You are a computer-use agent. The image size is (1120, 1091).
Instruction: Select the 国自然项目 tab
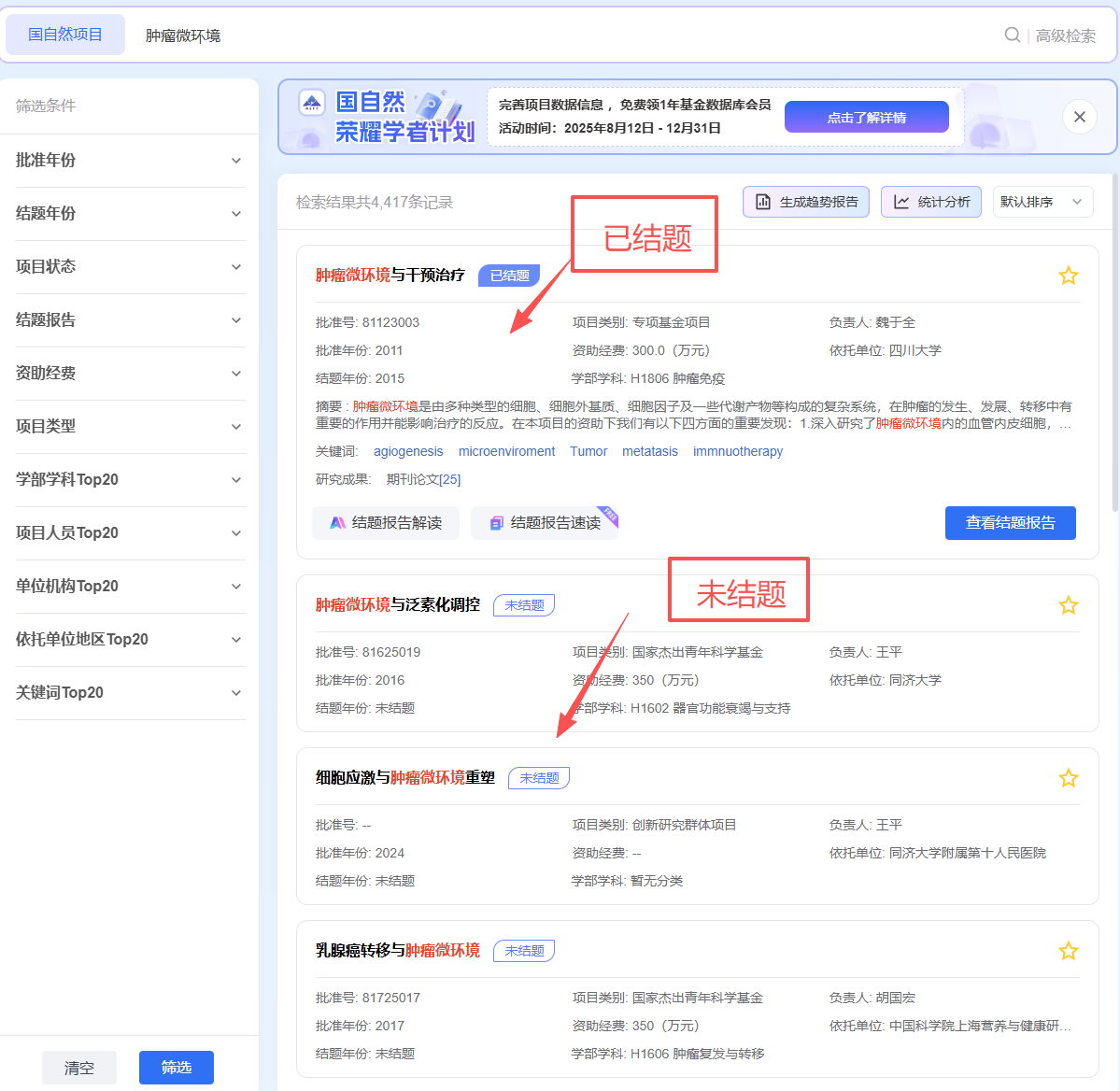pyautogui.click(x=65, y=35)
